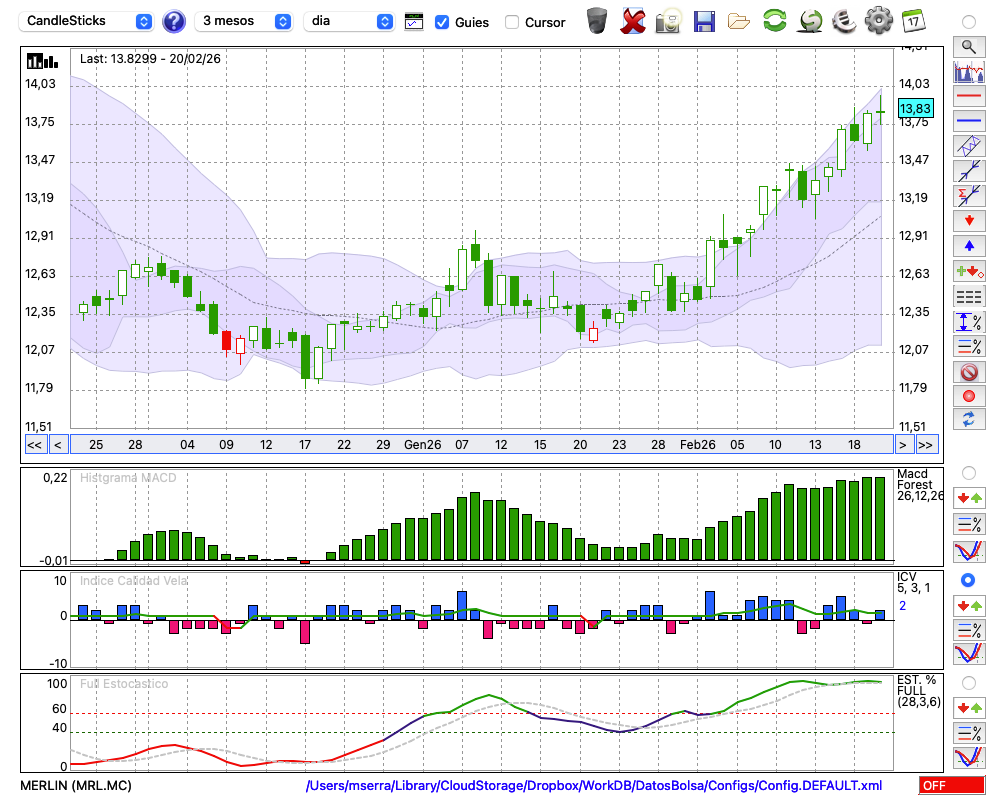Image resolution: width=1000 pixels, height=800 pixels.
Task: Click the red OFF button
Action: pos(945,786)
